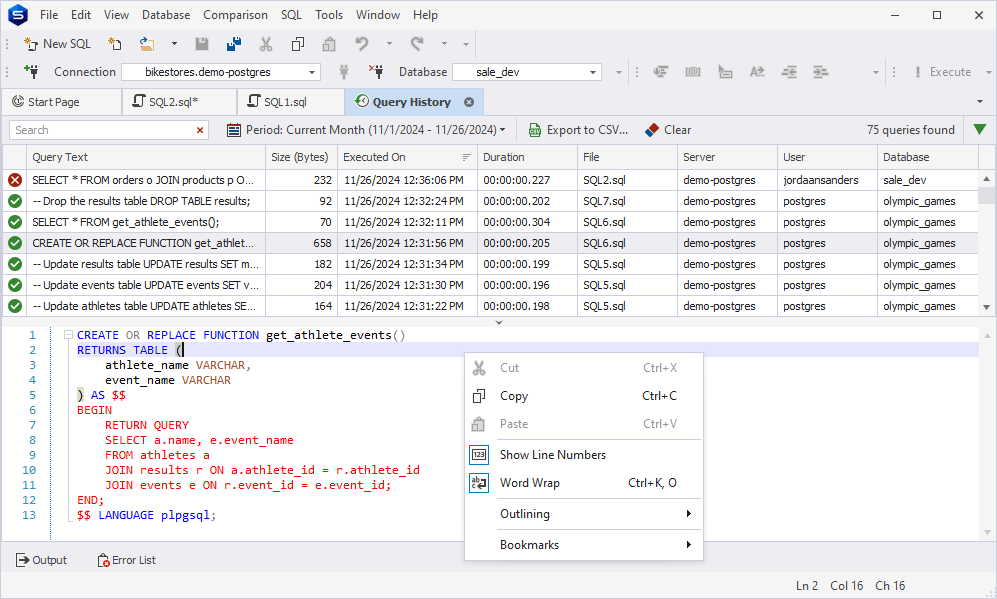Collapse the code outlining toggle at line 1
Screen dimensions: 997x599
pos(68,334)
